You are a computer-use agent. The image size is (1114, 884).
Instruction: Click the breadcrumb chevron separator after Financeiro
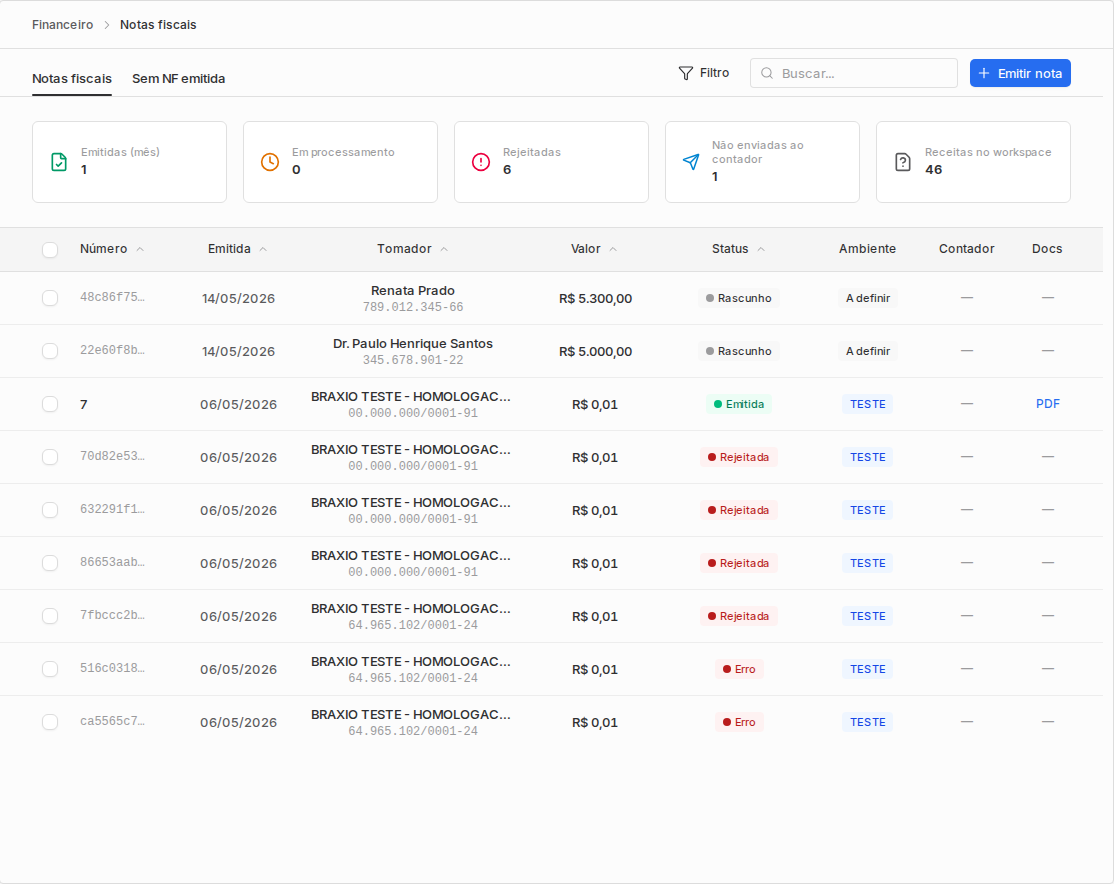pos(107,25)
